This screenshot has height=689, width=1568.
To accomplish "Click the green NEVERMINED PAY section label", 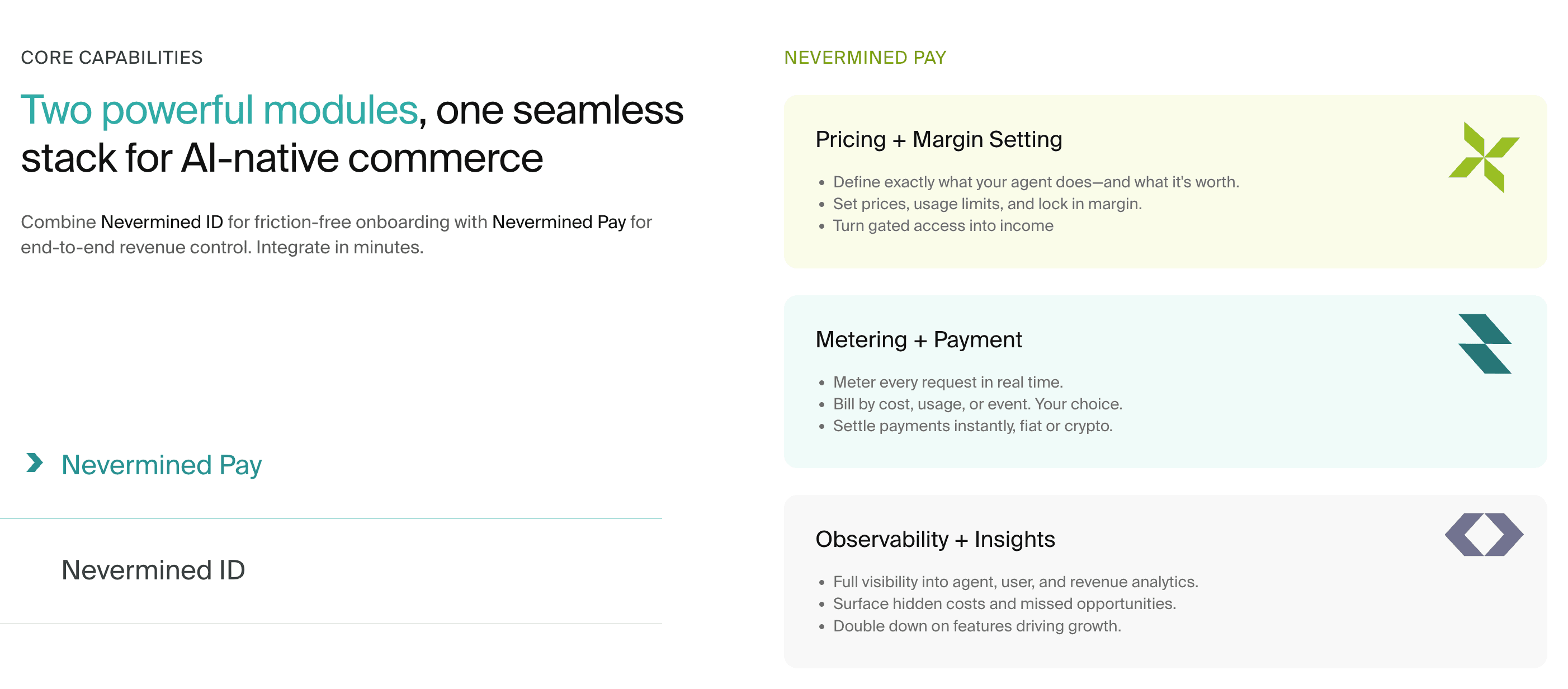I will click(865, 58).
